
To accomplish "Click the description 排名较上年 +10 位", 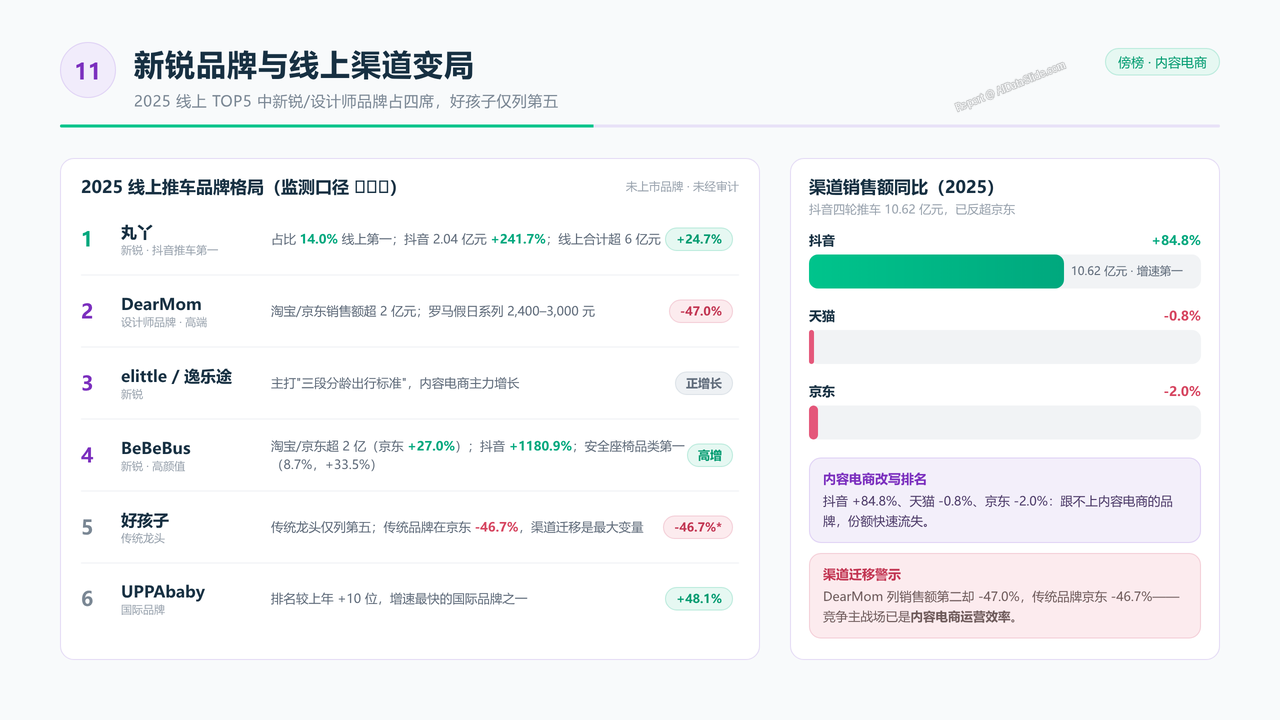I will pos(399,599).
